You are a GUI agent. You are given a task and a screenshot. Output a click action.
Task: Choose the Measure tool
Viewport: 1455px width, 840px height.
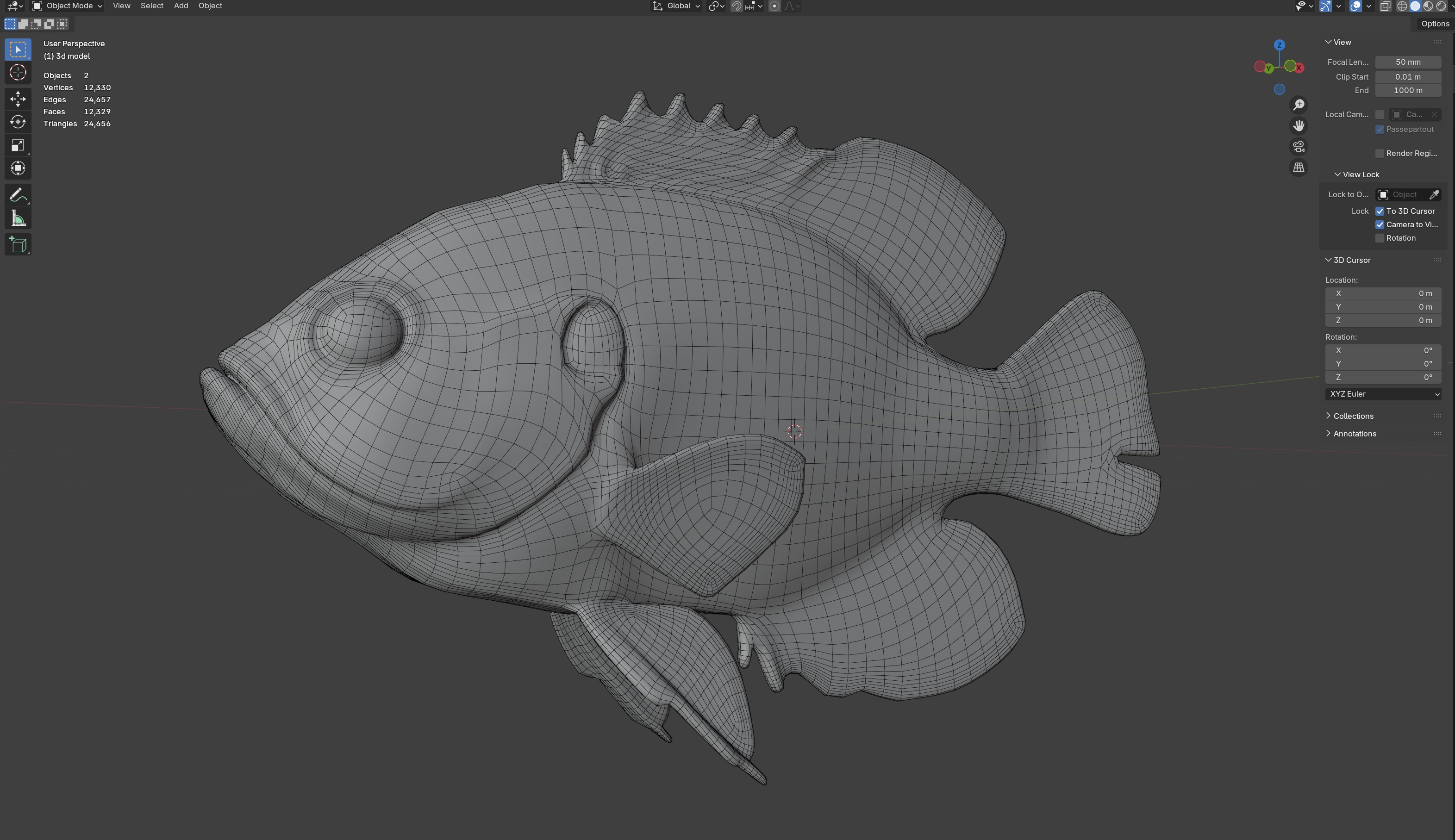[x=18, y=218]
